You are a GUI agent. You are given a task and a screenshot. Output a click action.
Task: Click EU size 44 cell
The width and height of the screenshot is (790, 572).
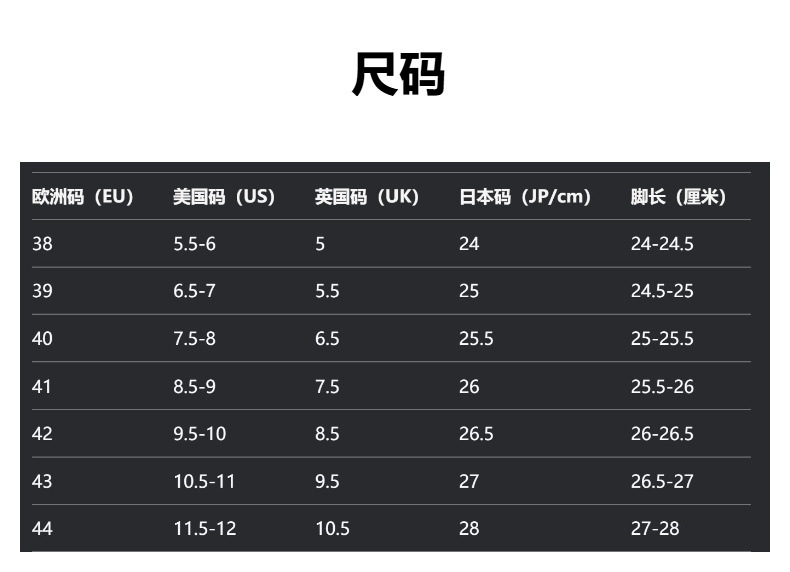click(x=42, y=529)
